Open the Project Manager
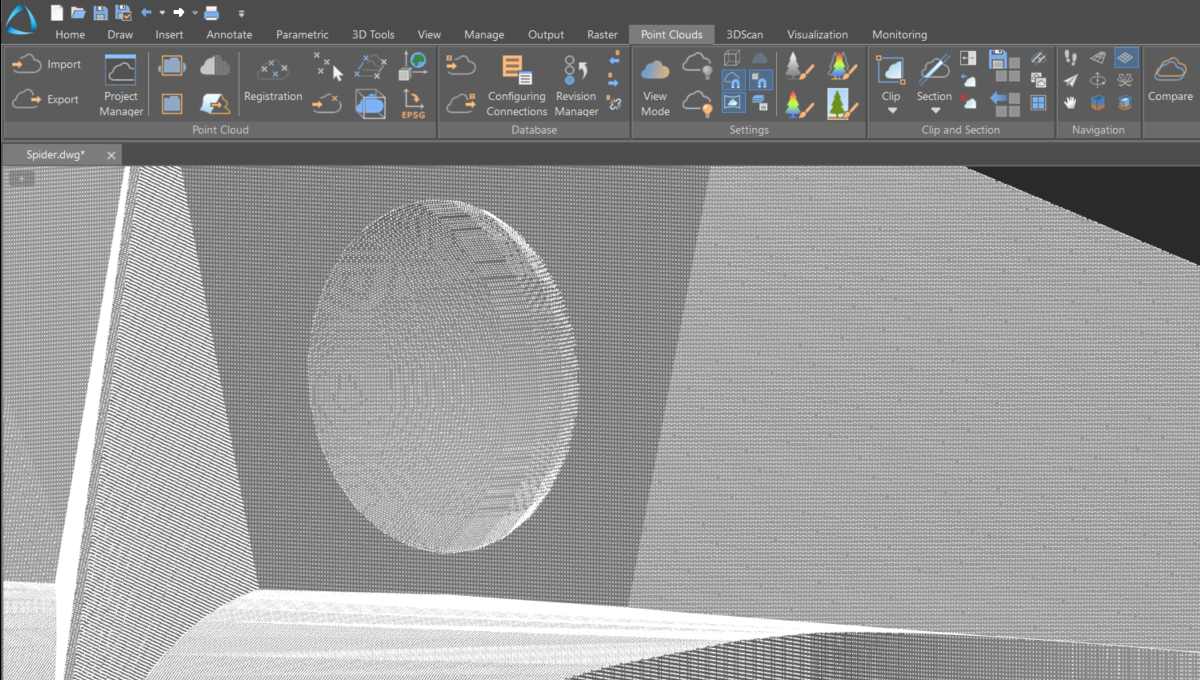 click(121, 84)
